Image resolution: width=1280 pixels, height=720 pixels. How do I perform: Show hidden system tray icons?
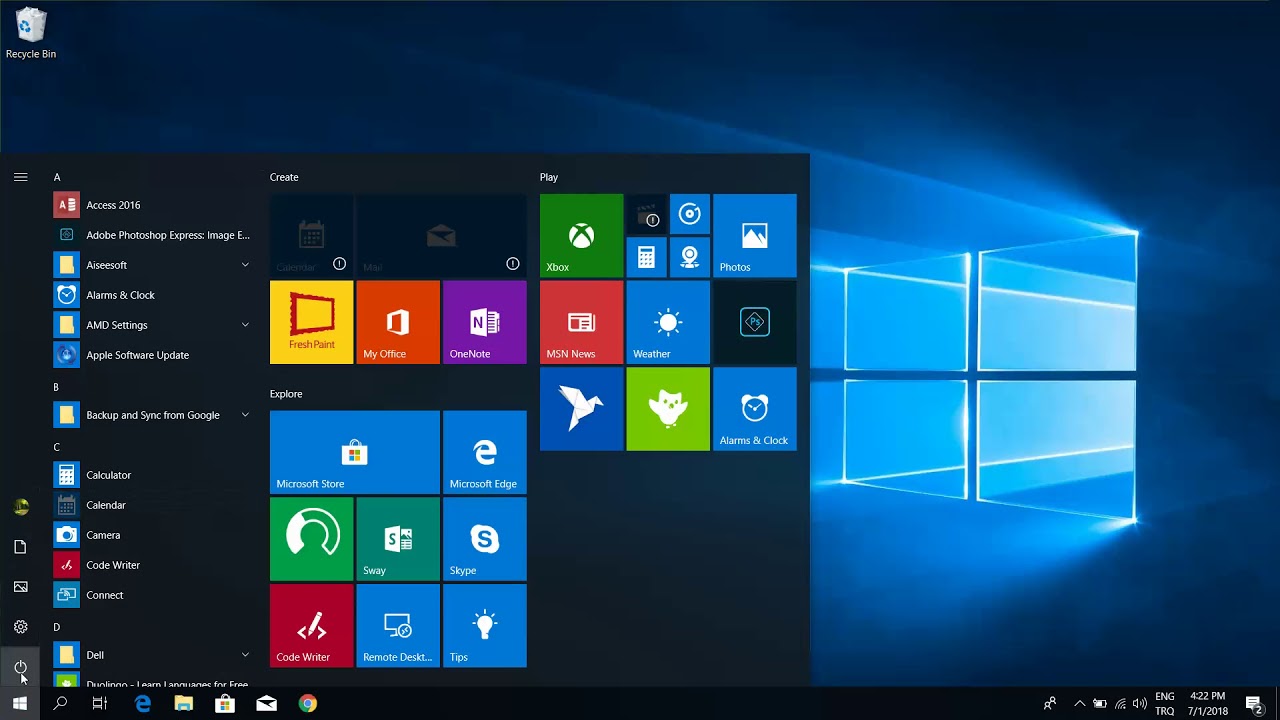pyautogui.click(x=1079, y=704)
